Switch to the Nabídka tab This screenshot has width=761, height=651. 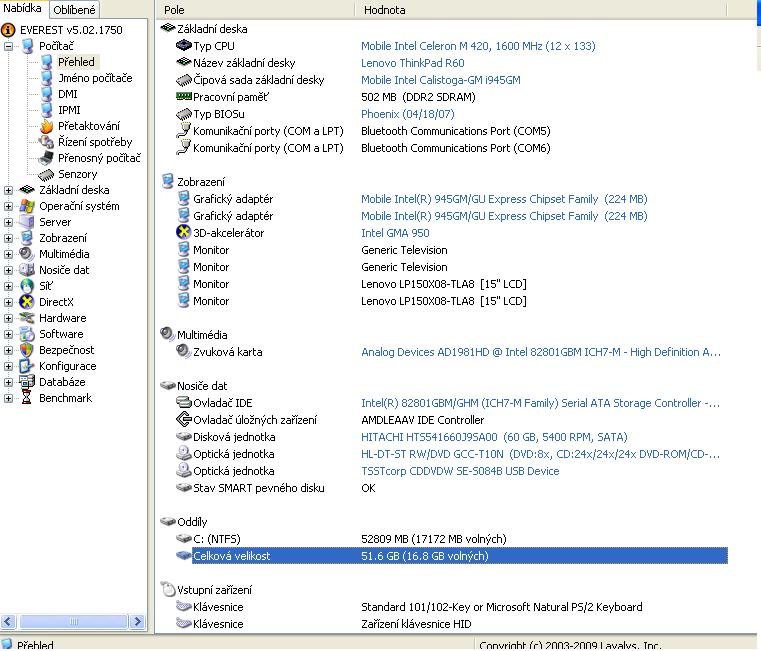coord(23,9)
